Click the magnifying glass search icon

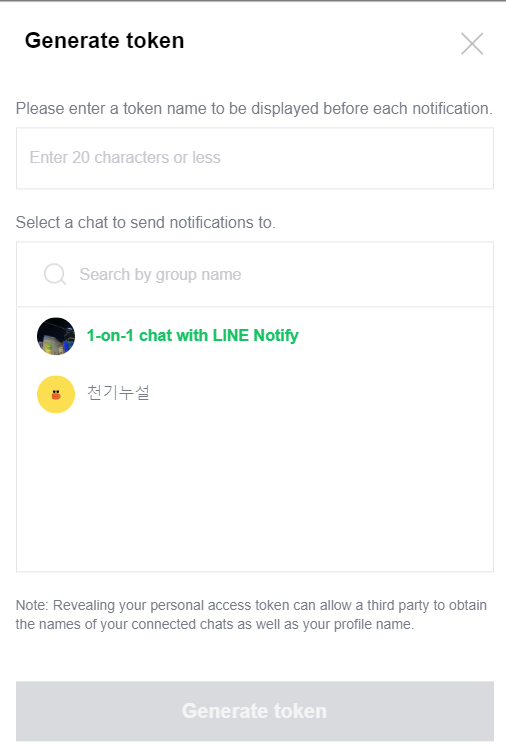click(x=55, y=274)
